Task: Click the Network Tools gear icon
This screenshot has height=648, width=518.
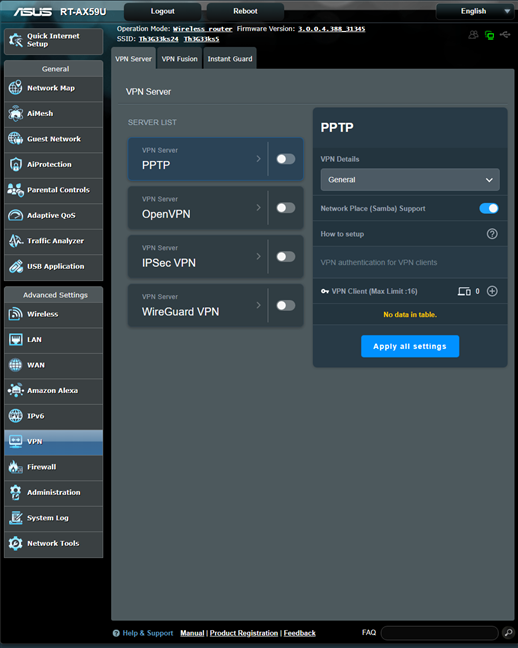Action: click(15, 543)
